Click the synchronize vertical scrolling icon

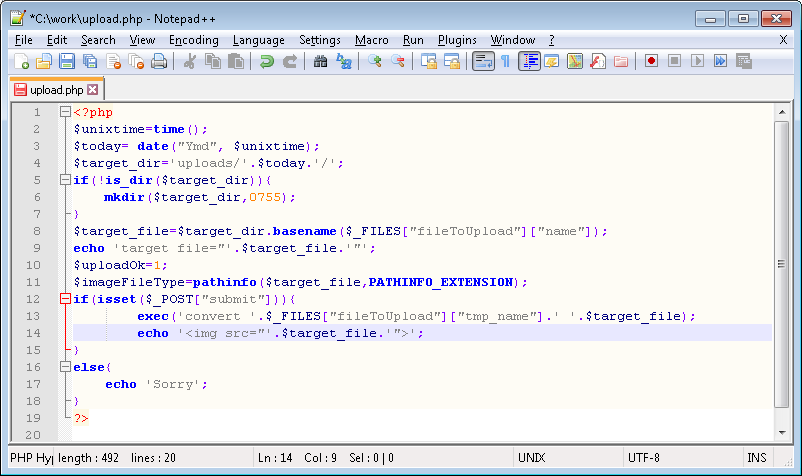point(429,61)
